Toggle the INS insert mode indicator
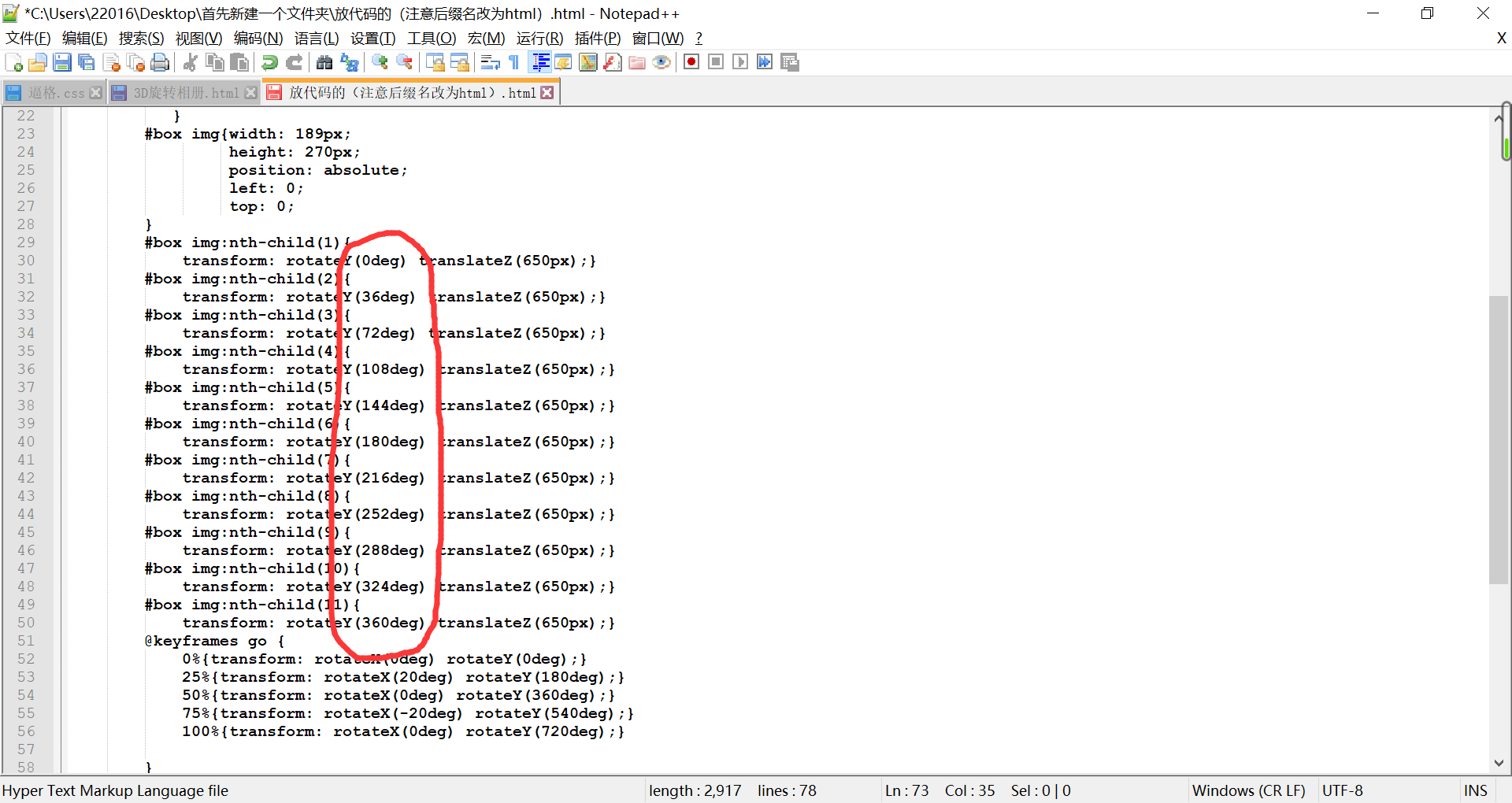 tap(1475, 790)
